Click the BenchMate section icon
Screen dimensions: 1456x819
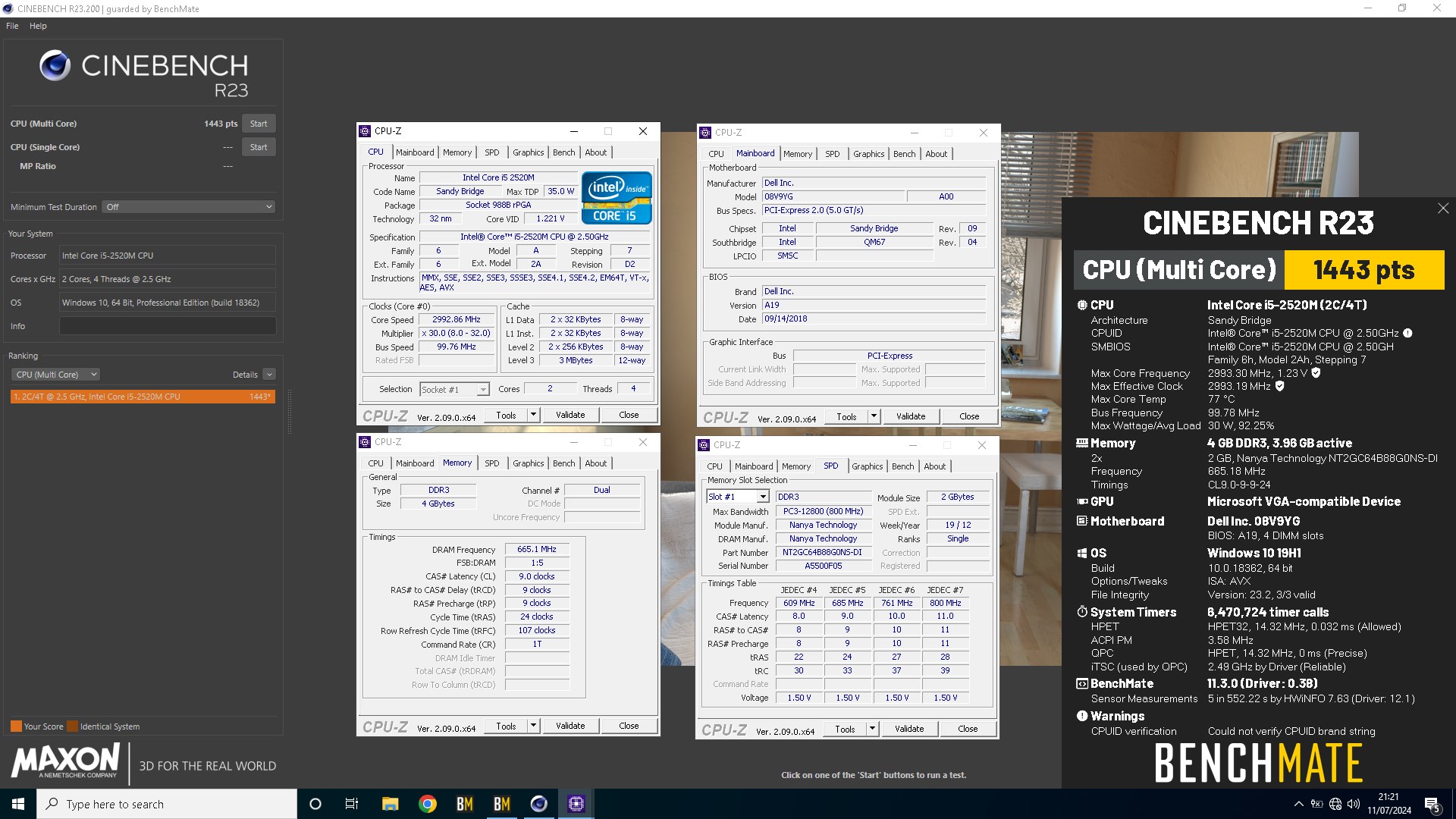(x=1082, y=683)
